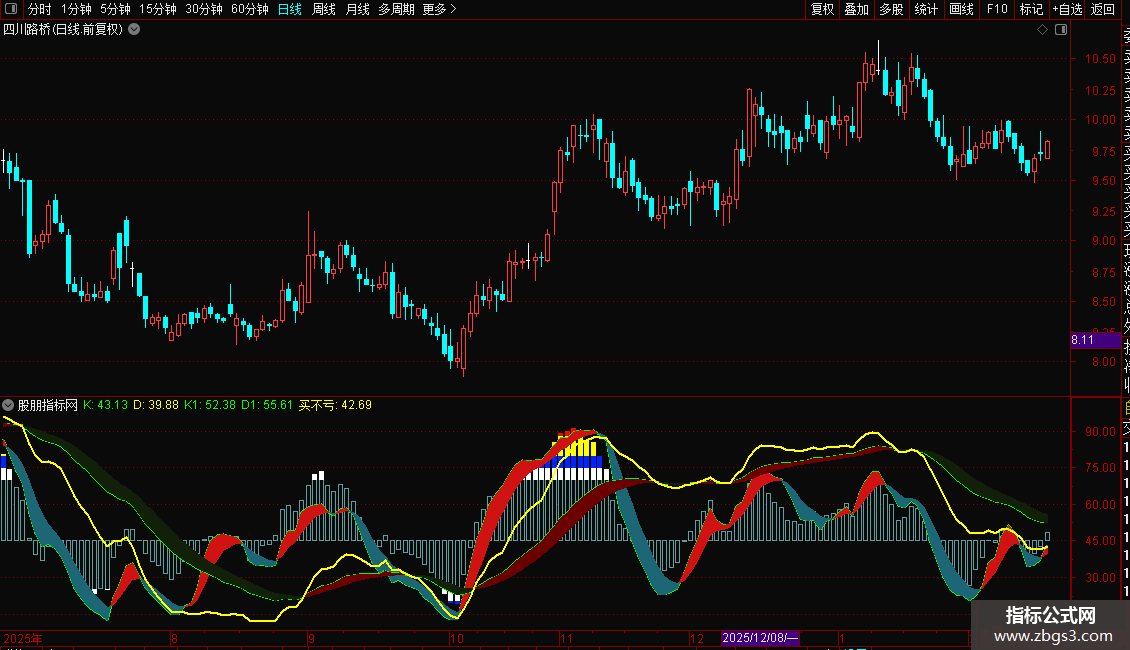Toggle the right side panel icon
This screenshot has height=650, width=1130.
(1061, 30)
